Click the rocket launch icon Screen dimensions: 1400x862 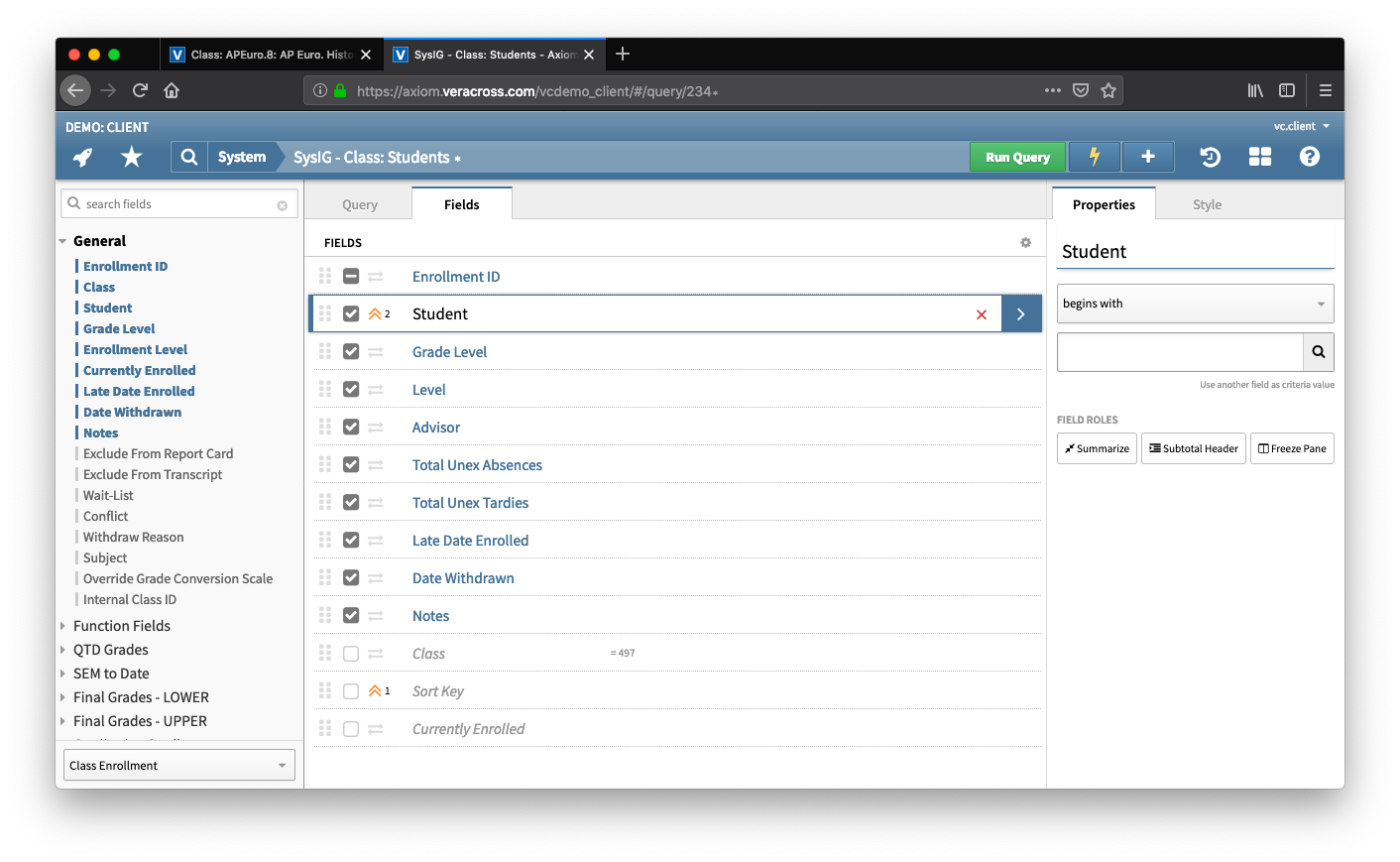click(x=83, y=157)
